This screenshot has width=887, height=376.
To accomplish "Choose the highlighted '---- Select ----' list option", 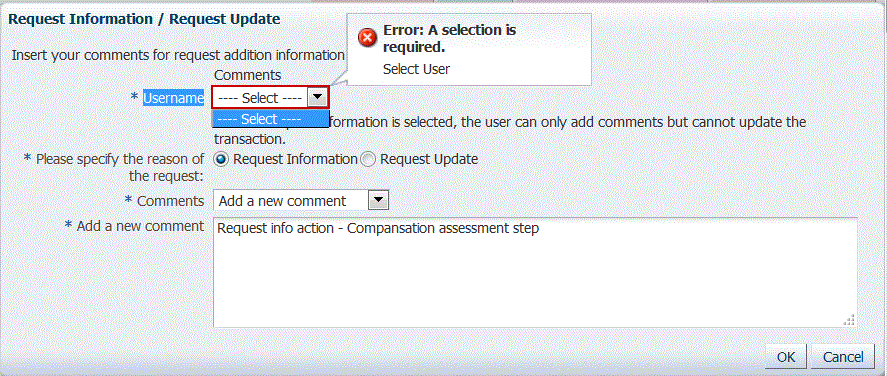I will (270, 119).
